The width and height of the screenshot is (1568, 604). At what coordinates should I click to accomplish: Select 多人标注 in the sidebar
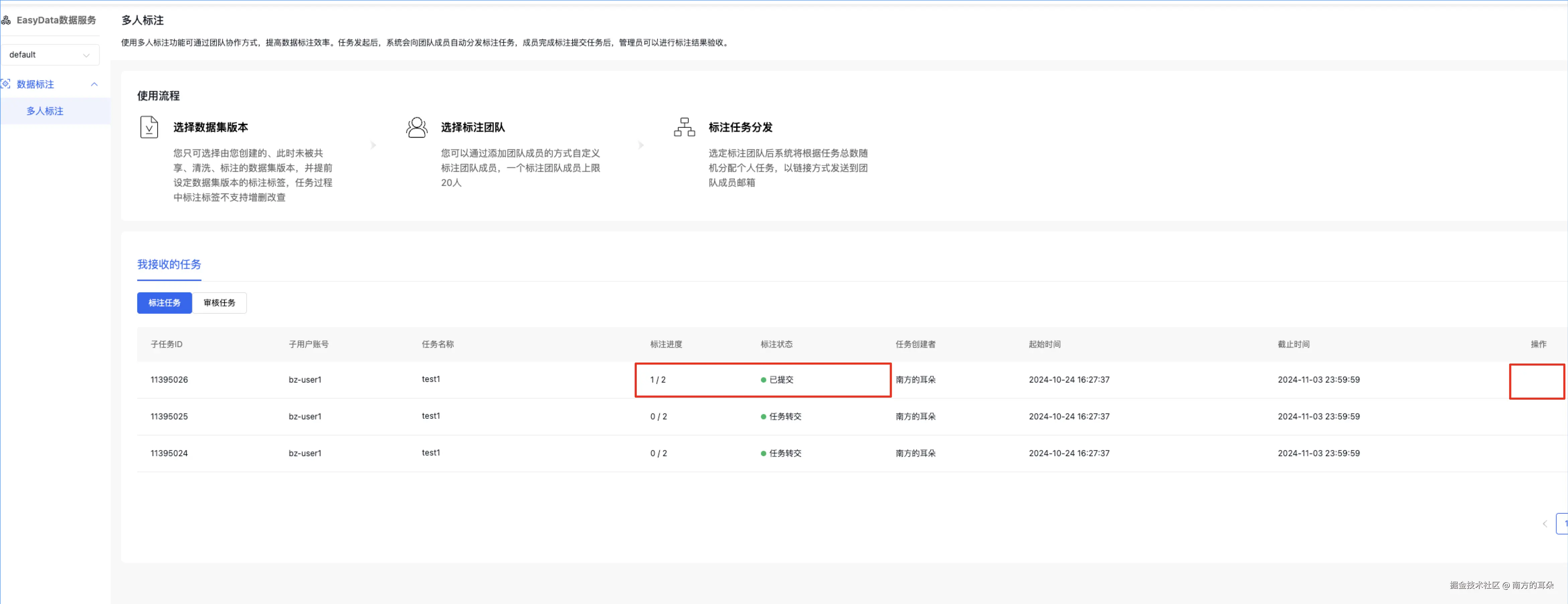[x=45, y=111]
